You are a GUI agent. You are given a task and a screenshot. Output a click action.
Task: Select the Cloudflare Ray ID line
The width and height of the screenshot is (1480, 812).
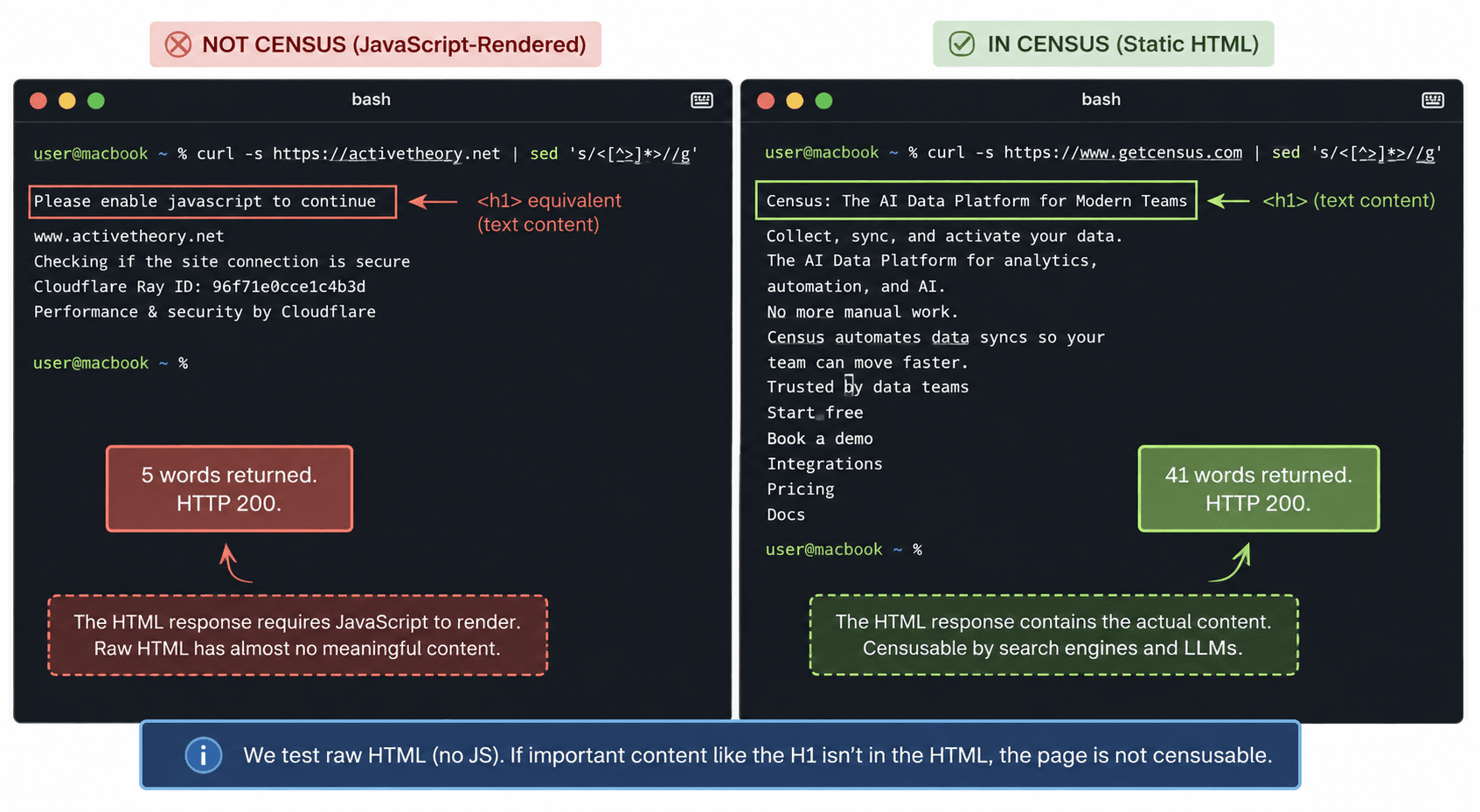tap(199, 287)
